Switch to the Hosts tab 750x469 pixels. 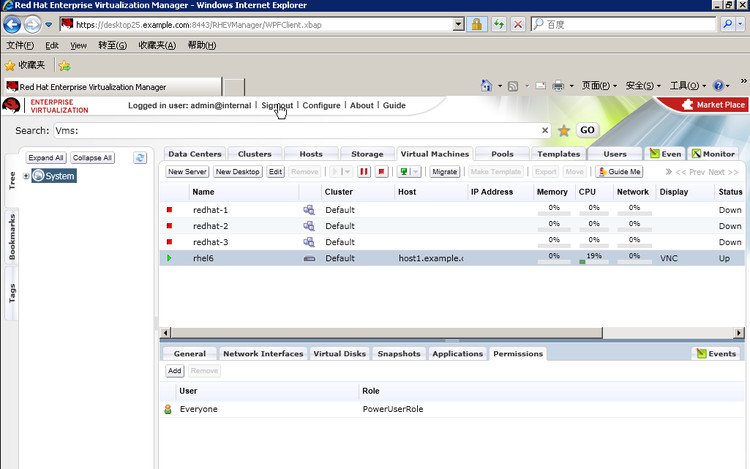point(311,154)
